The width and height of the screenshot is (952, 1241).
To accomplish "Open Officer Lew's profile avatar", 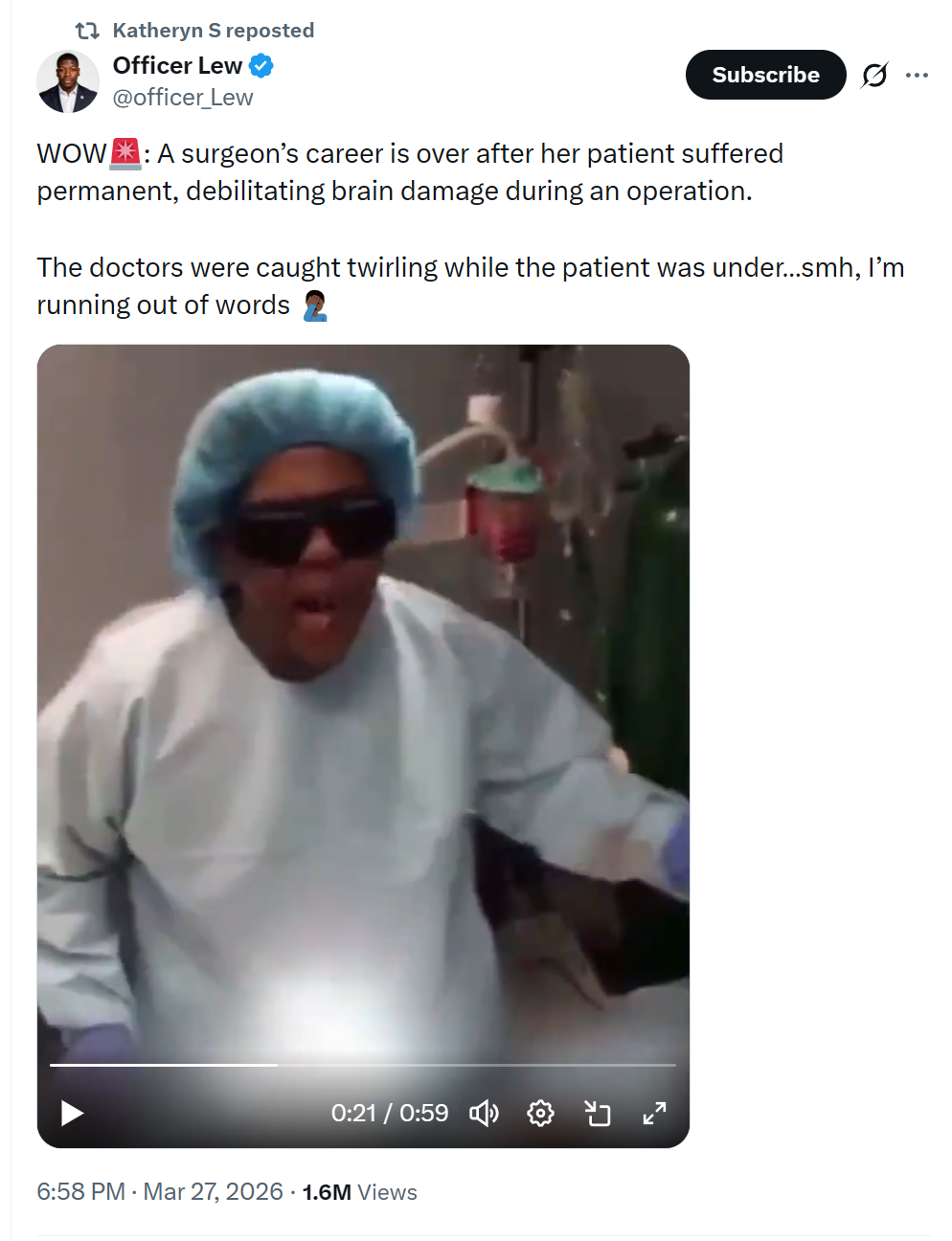I will click(x=68, y=81).
